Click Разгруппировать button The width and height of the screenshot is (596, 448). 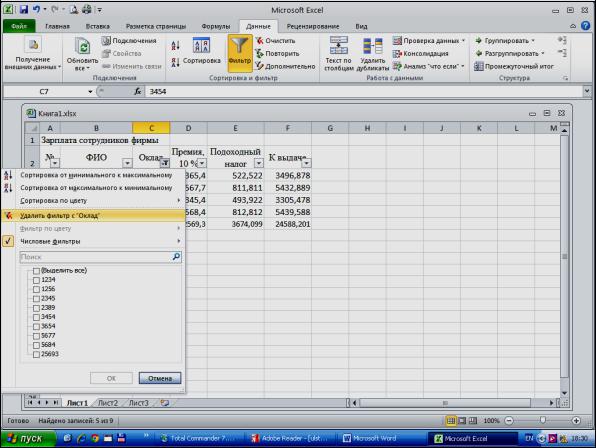click(x=510, y=53)
